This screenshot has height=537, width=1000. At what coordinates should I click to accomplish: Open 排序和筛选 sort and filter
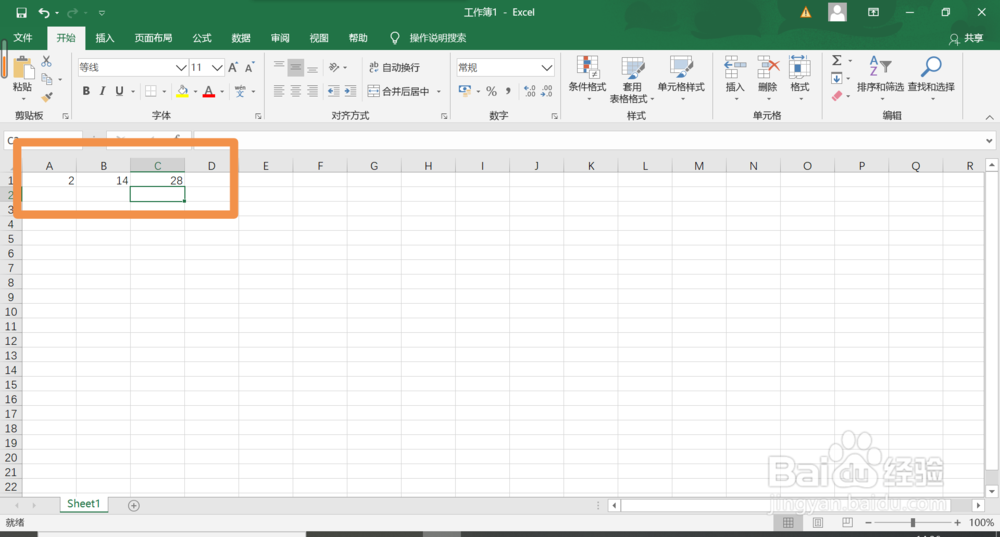coord(880,78)
